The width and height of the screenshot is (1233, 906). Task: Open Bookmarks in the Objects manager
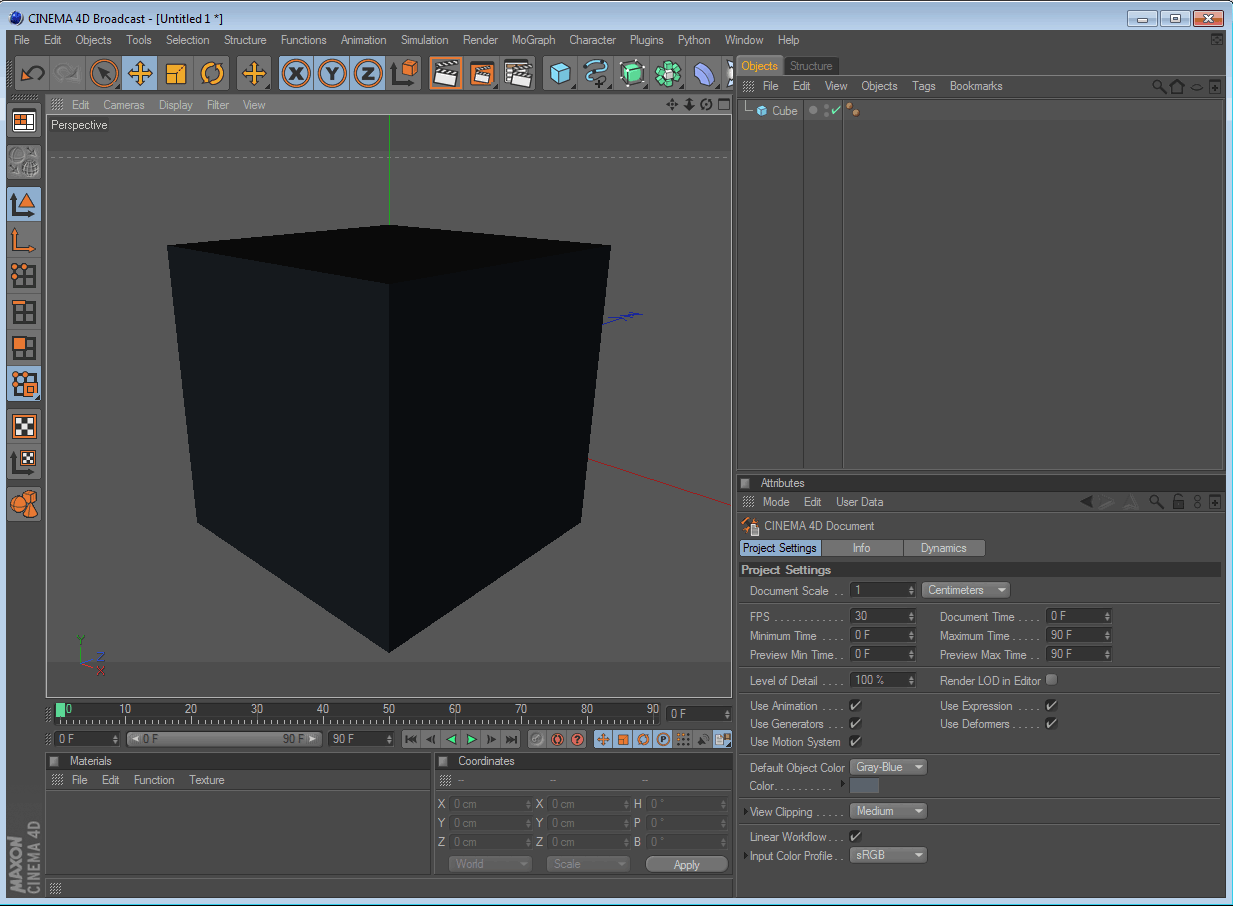click(x=976, y=86)
